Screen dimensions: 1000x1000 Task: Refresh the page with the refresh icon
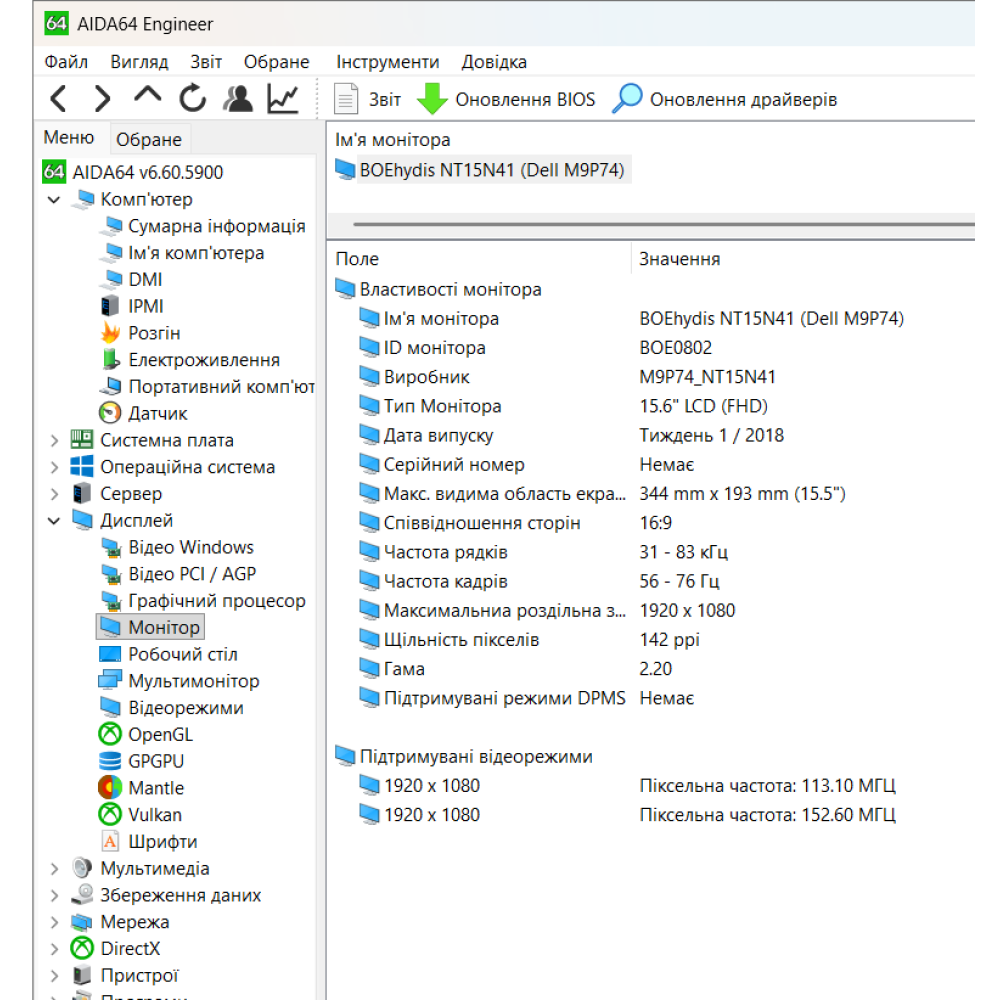tap(191, 98)
